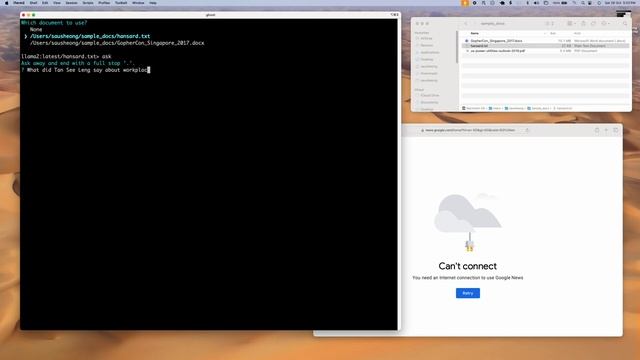
Task: Open the Scripts menu
Action: tap(88, 3)
